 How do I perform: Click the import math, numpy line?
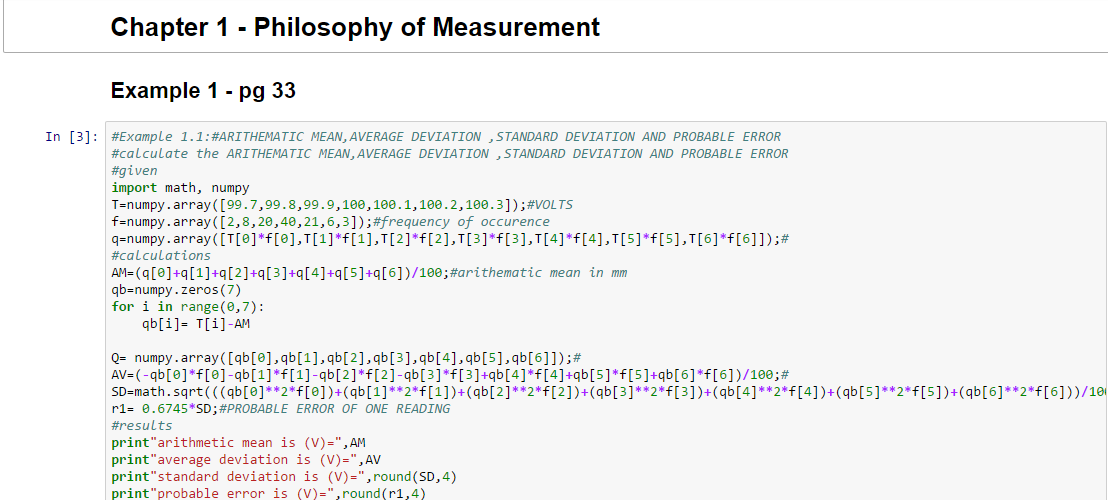[180, 188]
